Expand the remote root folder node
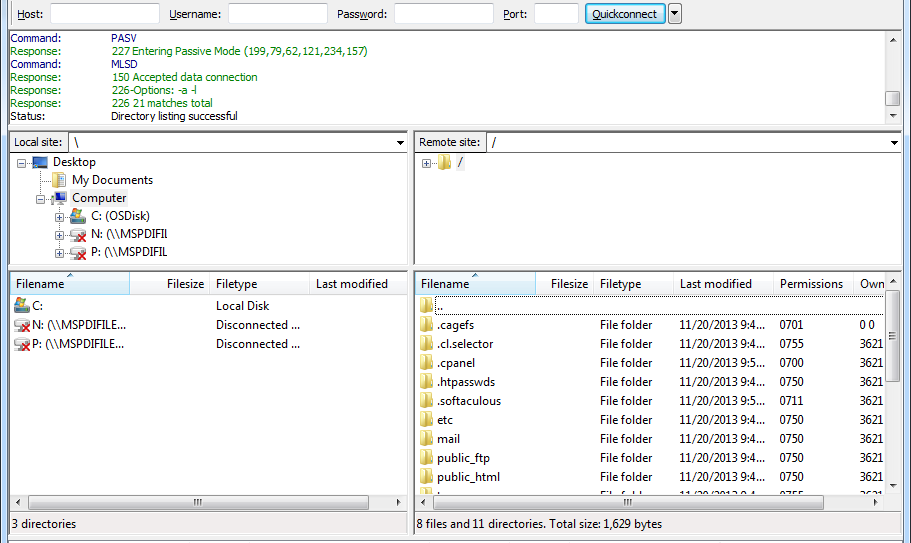The width and height of the screenshot is (911, 543). click(x=427, y=163)
